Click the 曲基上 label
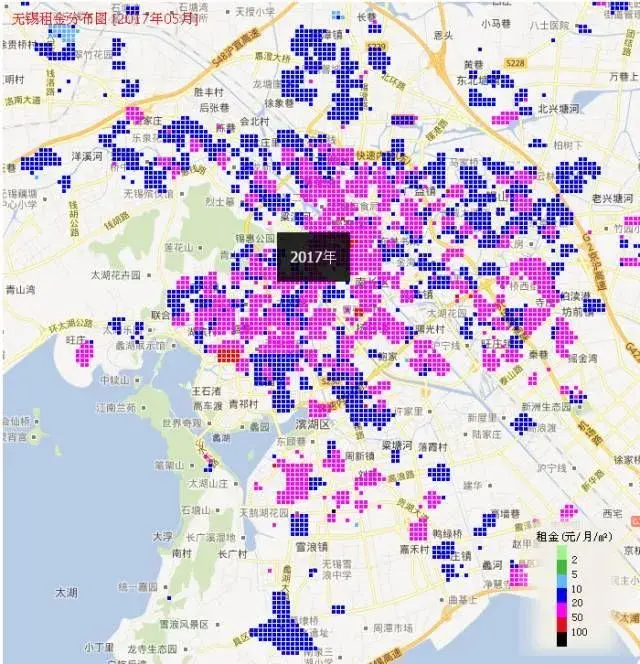Viewport: 640px width, 664px height. click(x=463, y=600)
